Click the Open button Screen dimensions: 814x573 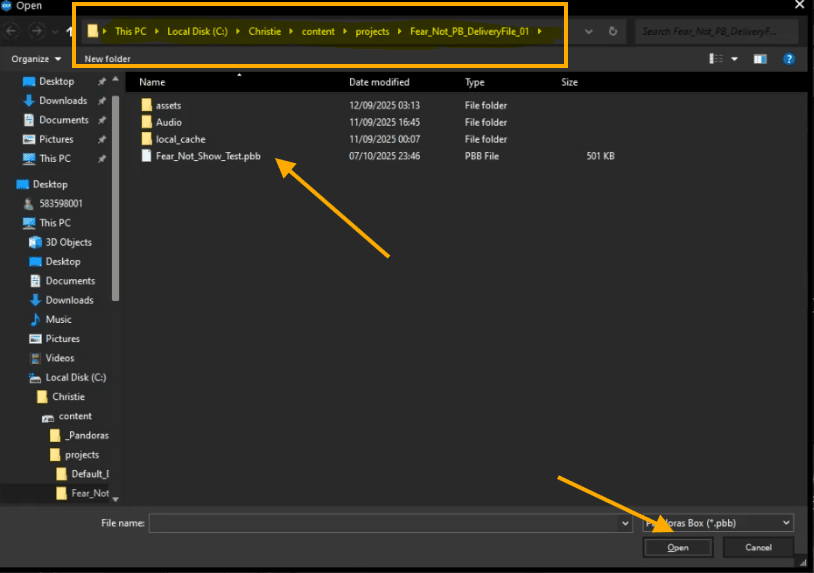[678, 547]
